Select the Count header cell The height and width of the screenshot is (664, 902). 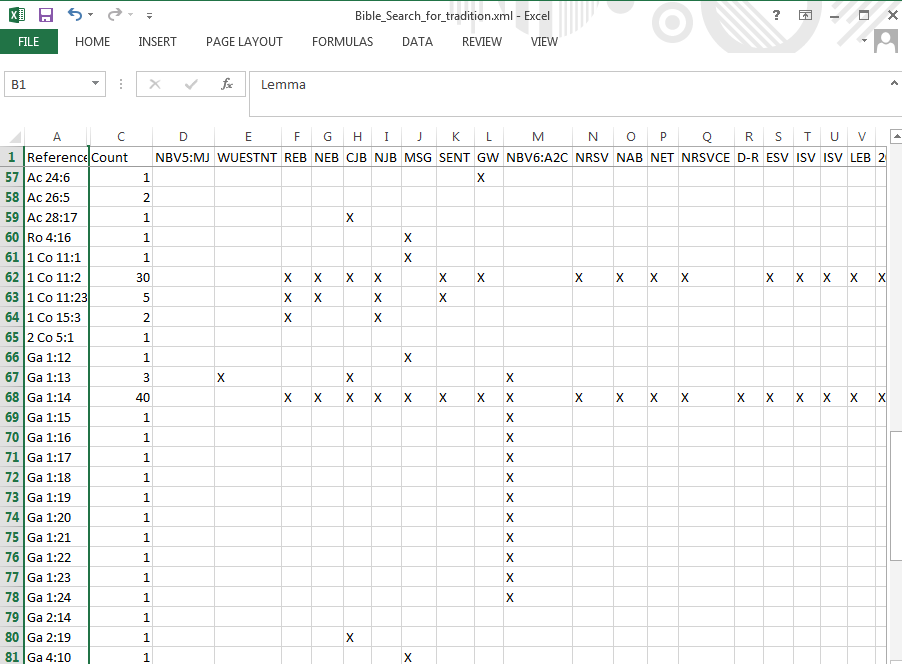(x=121, y=157)
